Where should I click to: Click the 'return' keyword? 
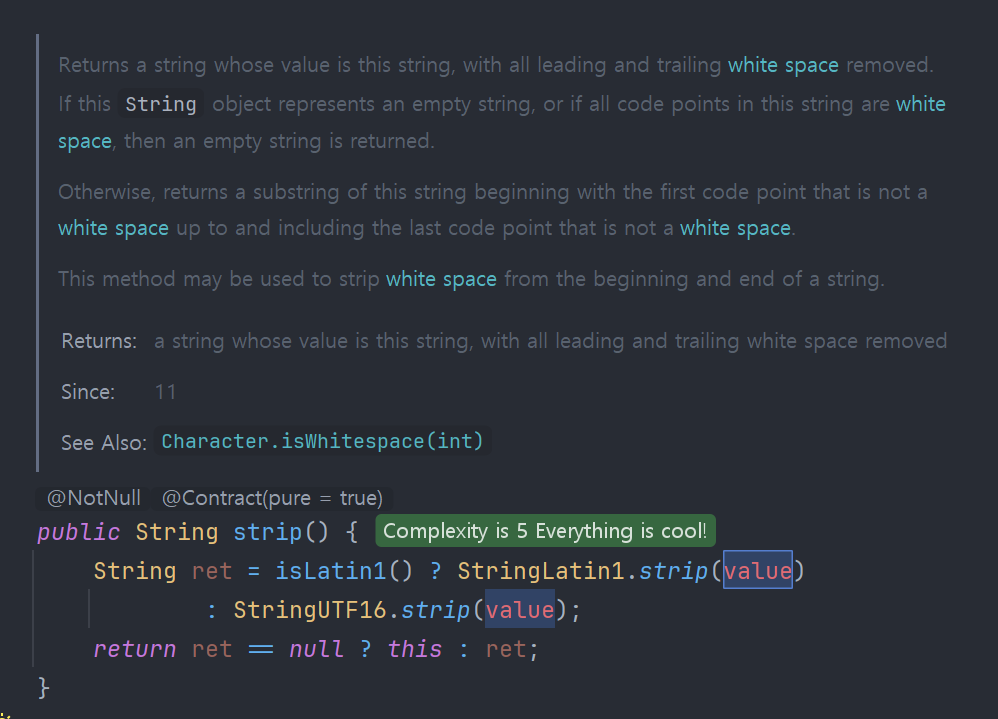134,649
